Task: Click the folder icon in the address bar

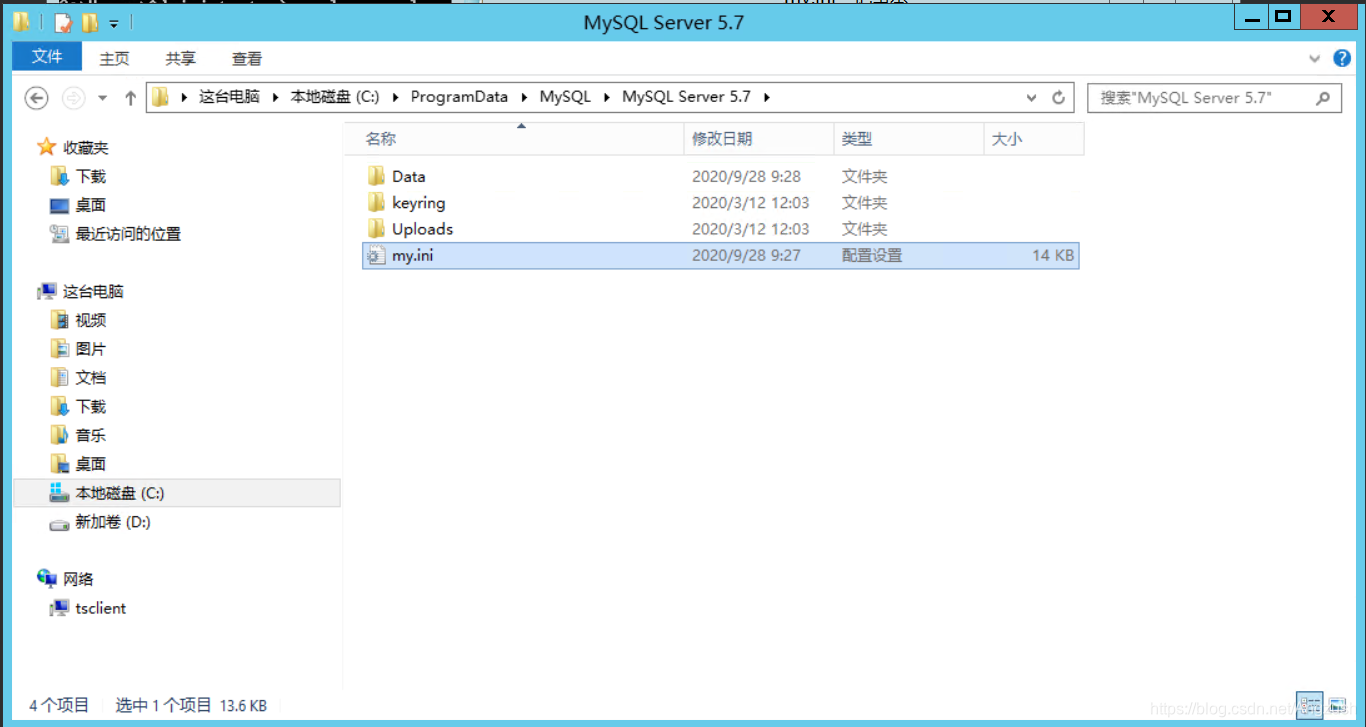Action: pos(160,97)
